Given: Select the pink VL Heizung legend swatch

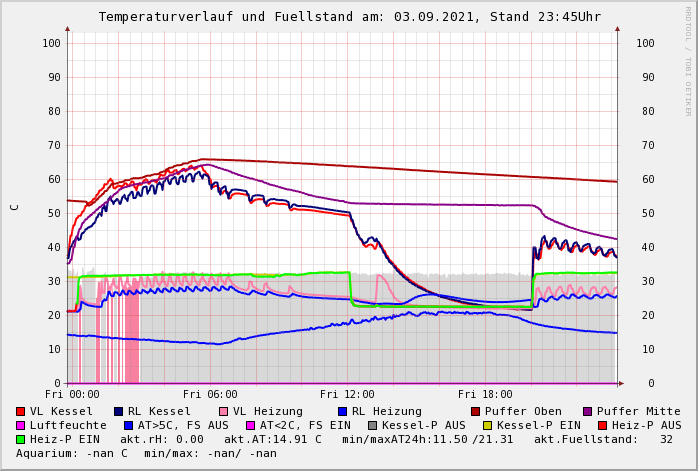Looking at the screenshot, I should tap(223, 412).
